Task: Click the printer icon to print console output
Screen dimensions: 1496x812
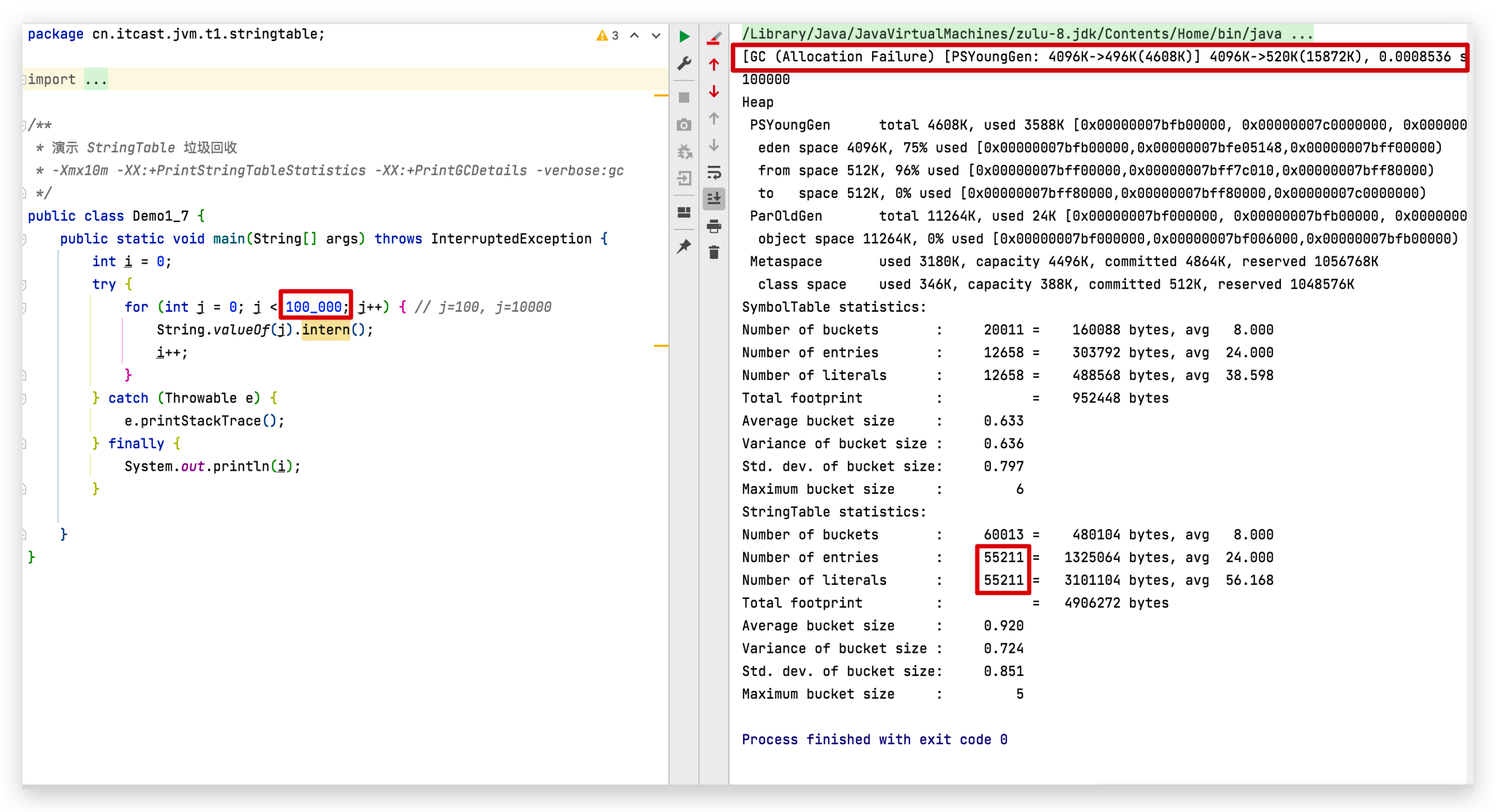Action: [x=714, y=226]
